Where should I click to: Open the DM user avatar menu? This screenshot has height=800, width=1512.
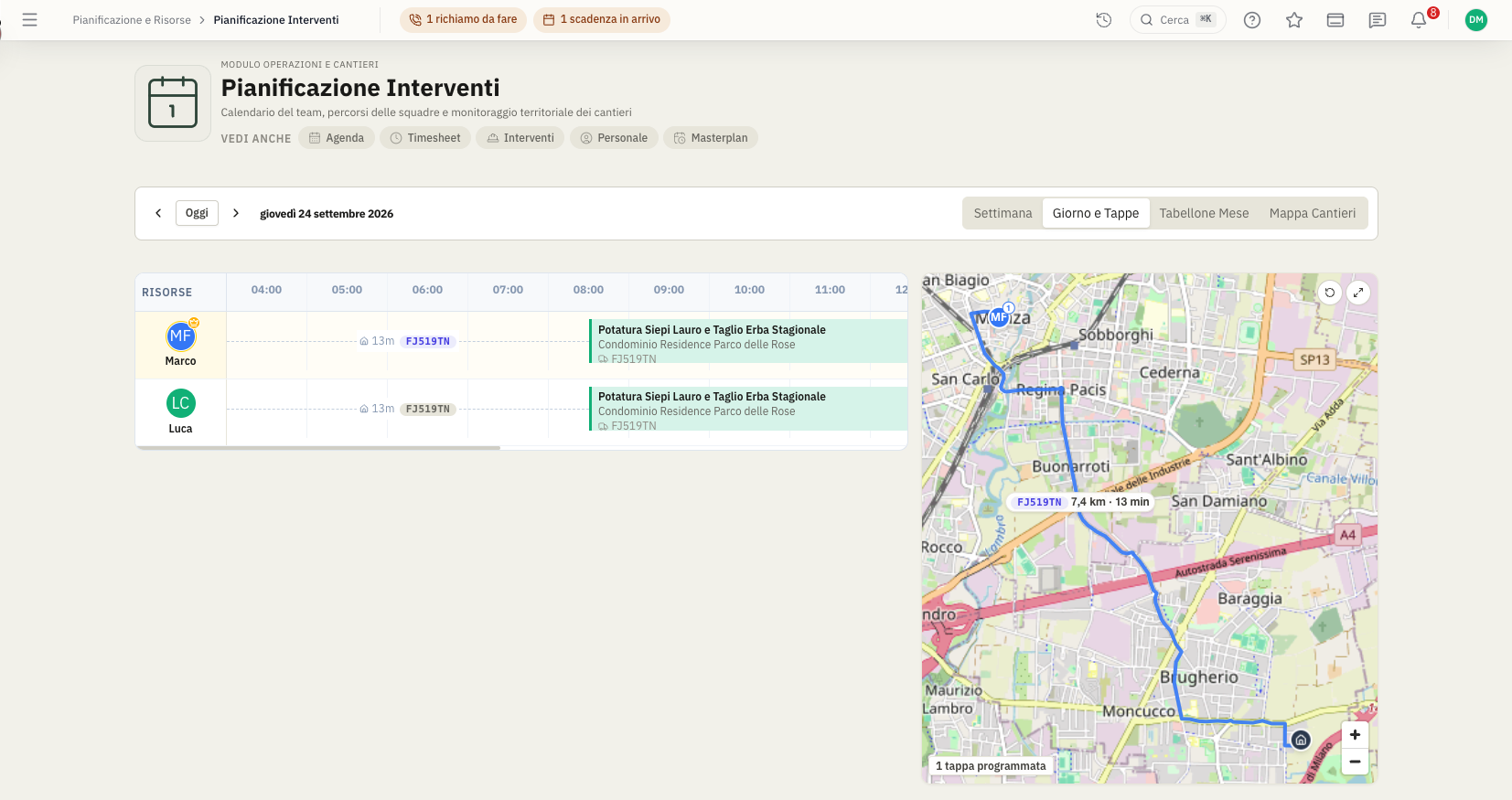(1476, 19)
